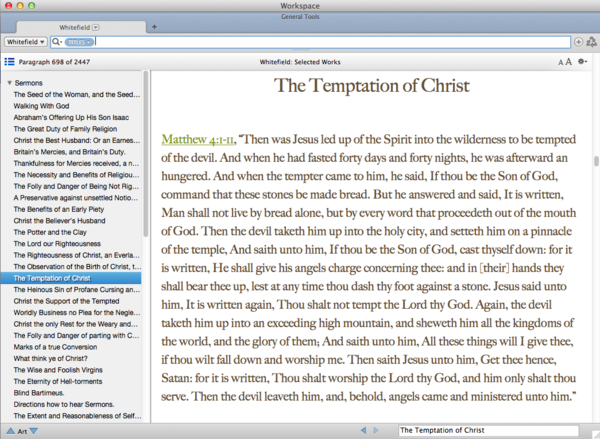Toggle the table of contents list icon

click(x=9, y=62)
